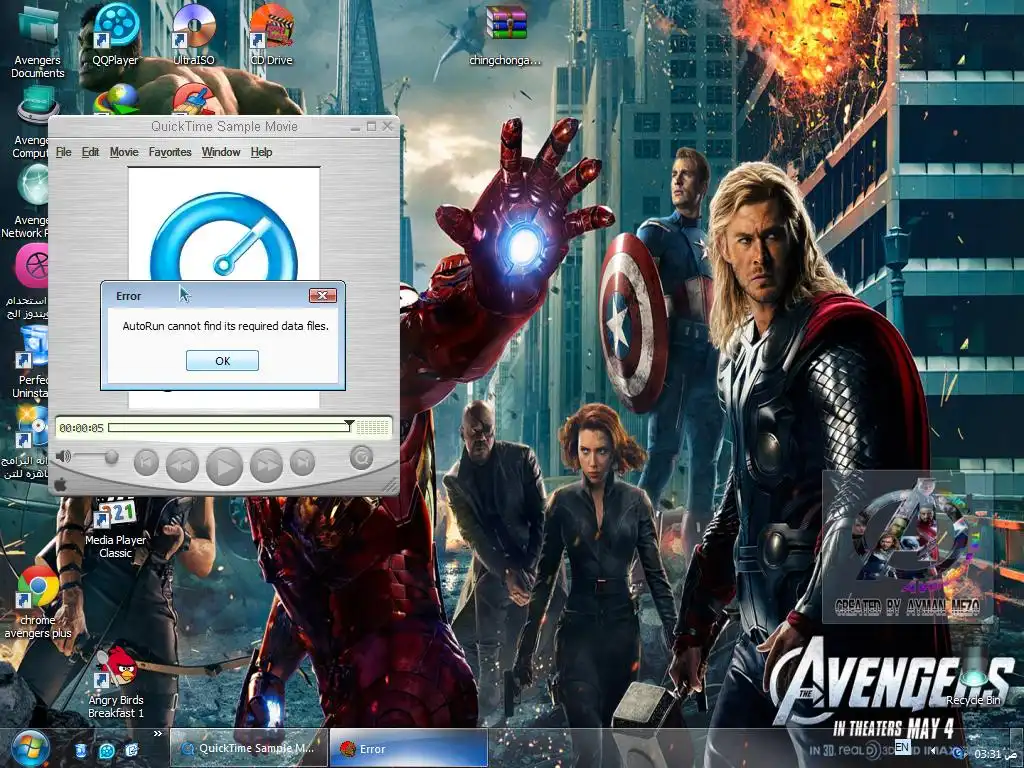Click the Avengers created-by desktop gadget
The image size is (1024, 768).
pyautogui.click(x=908, y=547)
